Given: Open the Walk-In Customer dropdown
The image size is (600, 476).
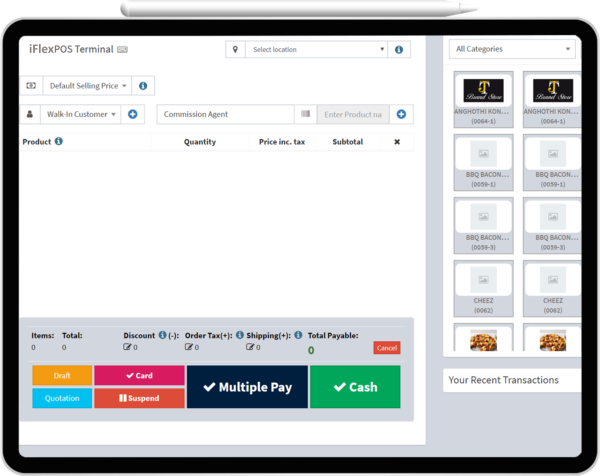Looking at the screenshot, I should (x=81, y=114).
